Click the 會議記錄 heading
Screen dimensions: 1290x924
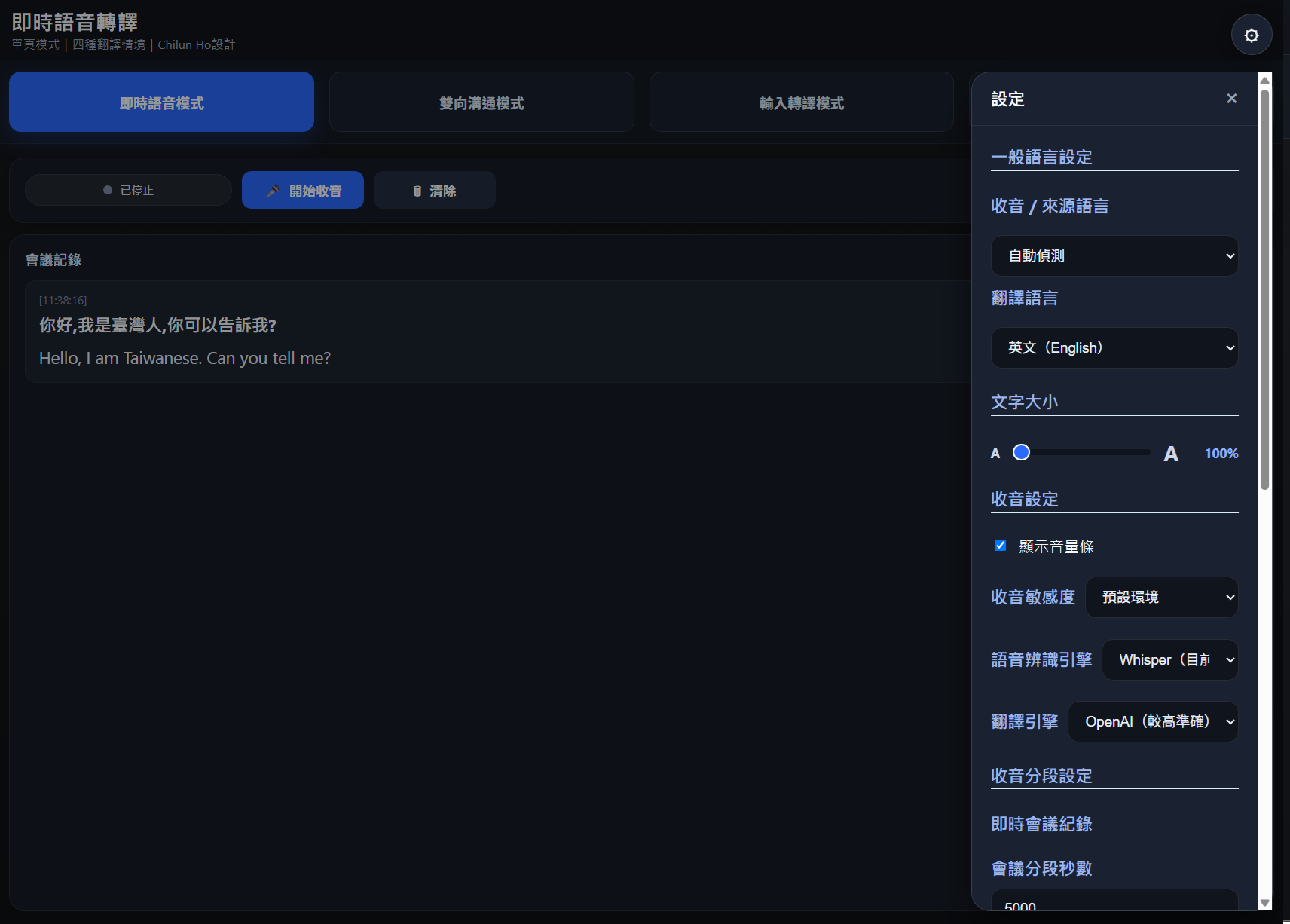(53, 260)
